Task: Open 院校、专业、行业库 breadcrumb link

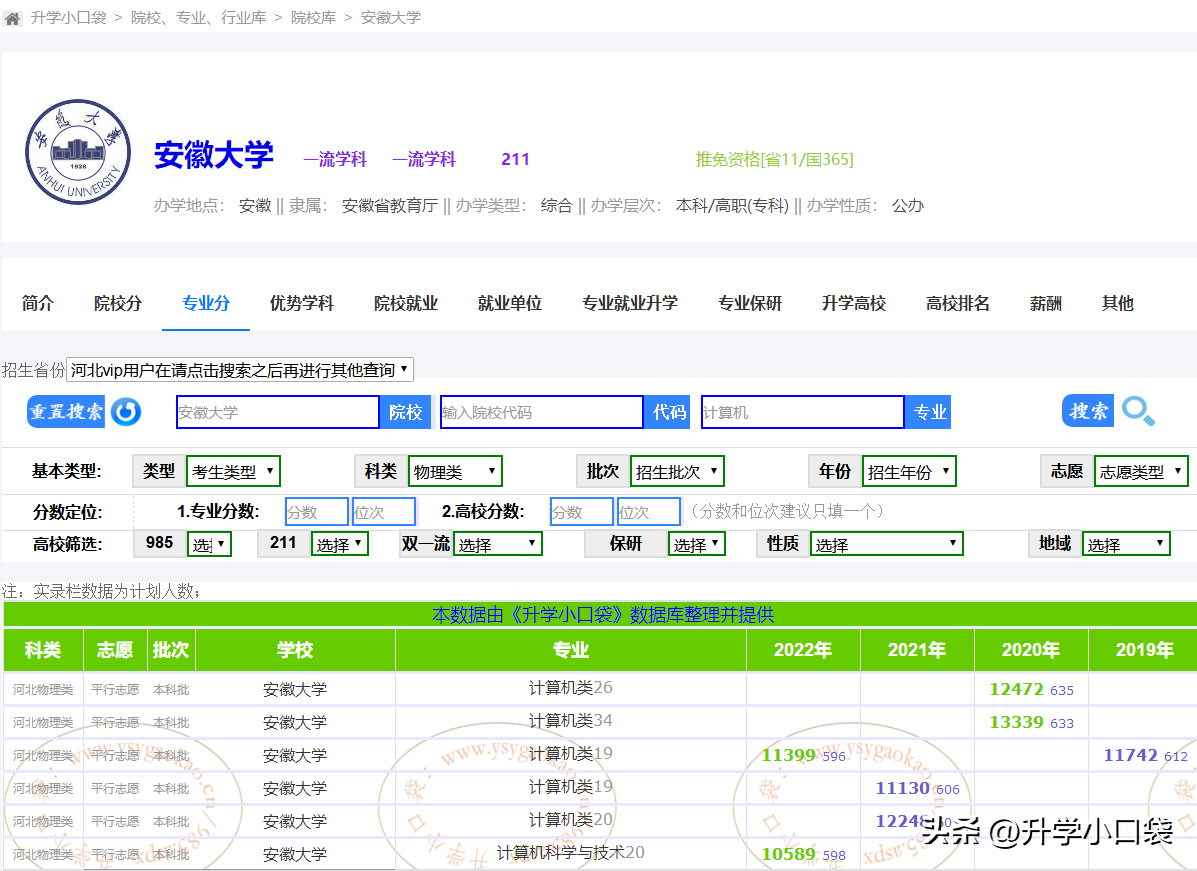Action: pyautogui.click(x=198, y=18)
